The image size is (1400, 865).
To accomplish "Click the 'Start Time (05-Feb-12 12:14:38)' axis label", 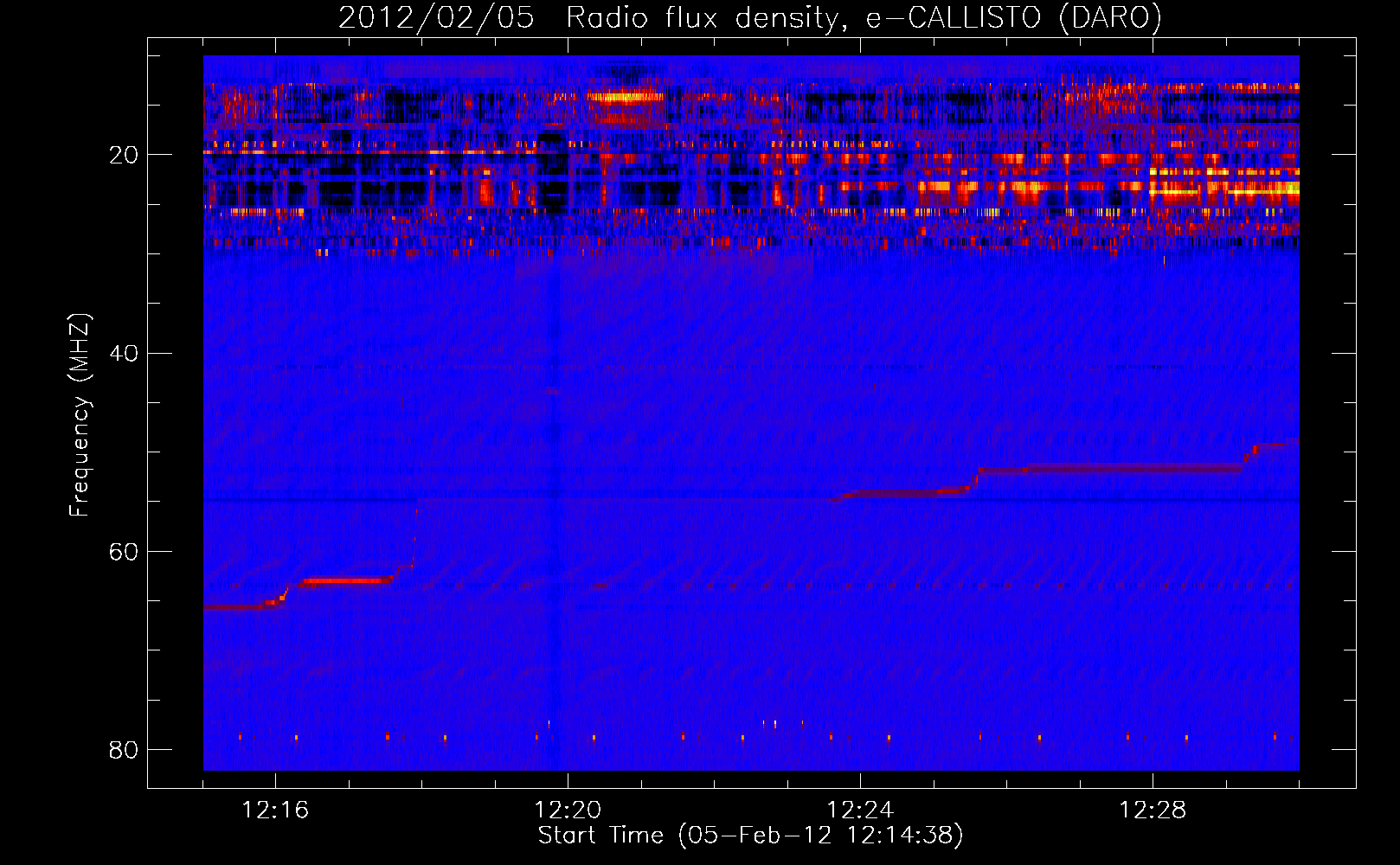I will point(750,836).
